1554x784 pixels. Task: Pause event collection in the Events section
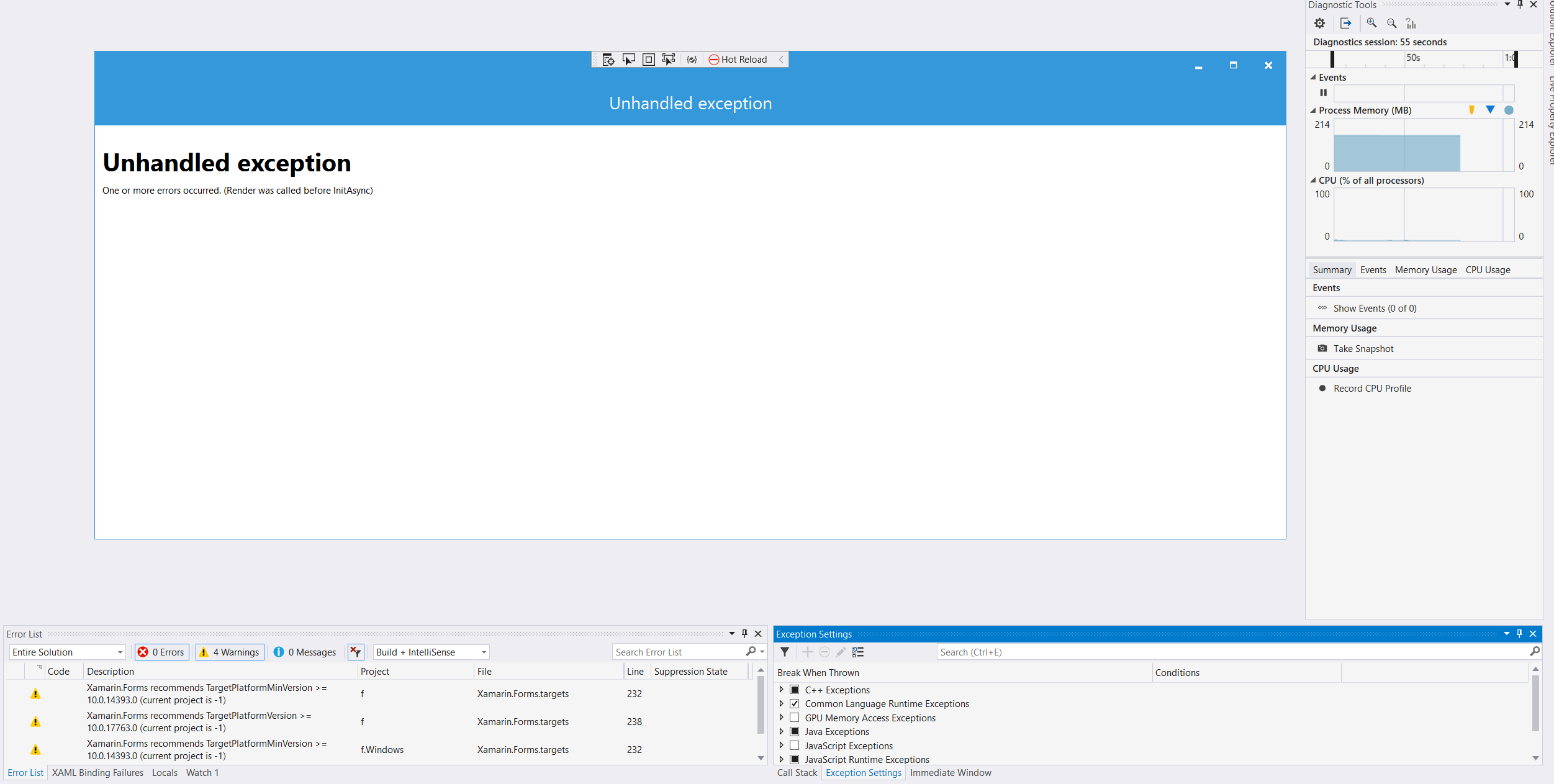(x=1323, y=92)
